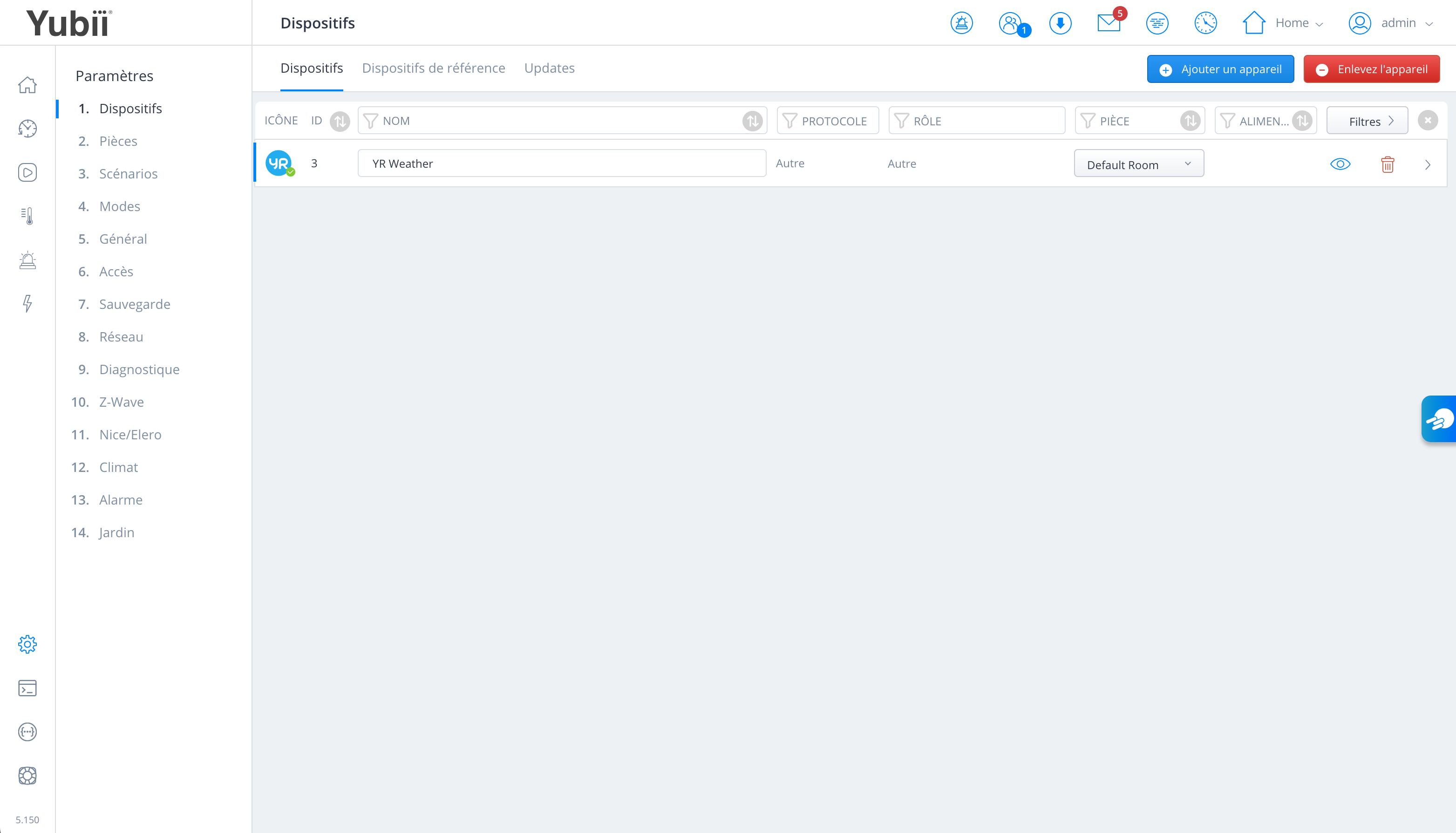Image resolution: width=1456 pixels, height=833 pixels.
Task: Open the scenes play sidebar icon
Action: click(x=27, y=172)
